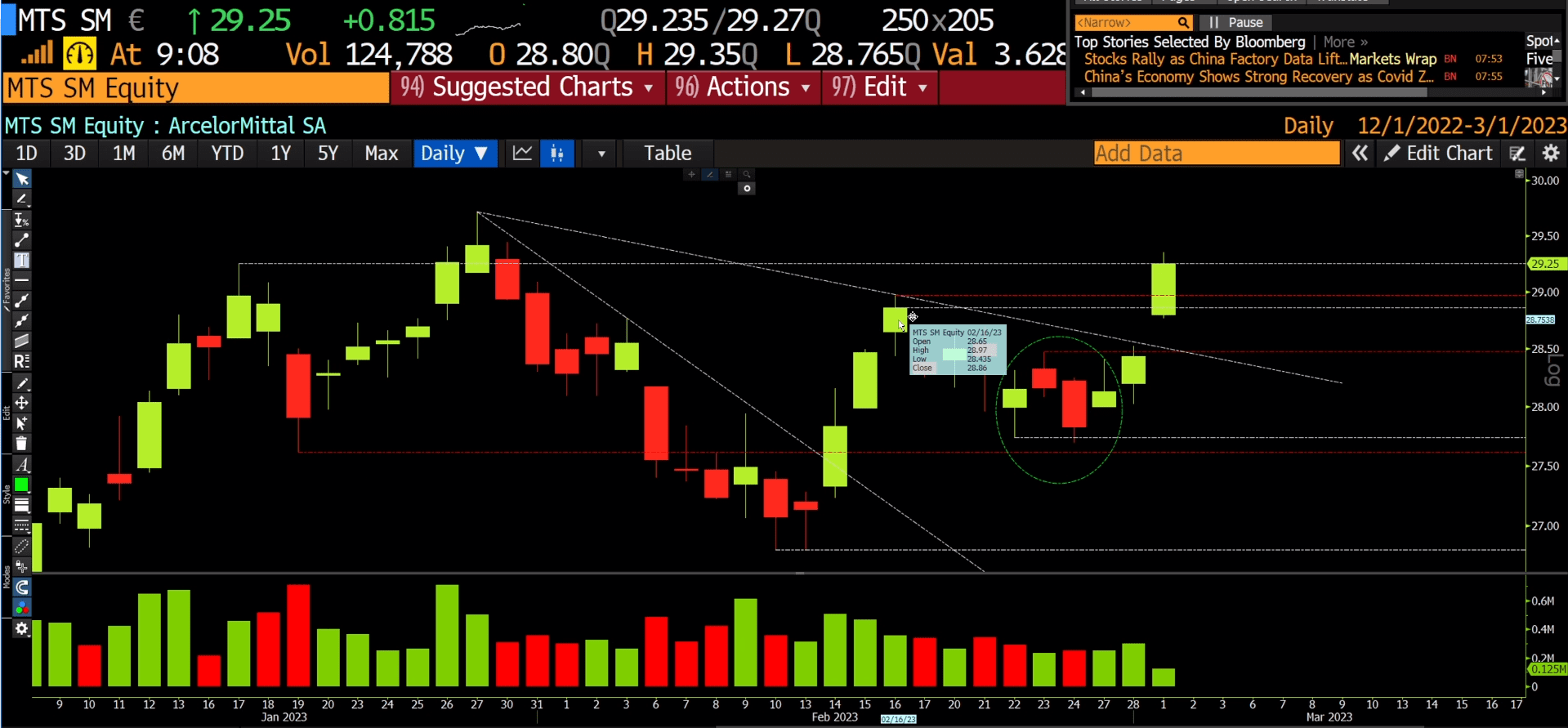Collapse panel with double chevron icon
Image resolution: width=1568 pixels, height=728 pixels.
coord(1360,154)
